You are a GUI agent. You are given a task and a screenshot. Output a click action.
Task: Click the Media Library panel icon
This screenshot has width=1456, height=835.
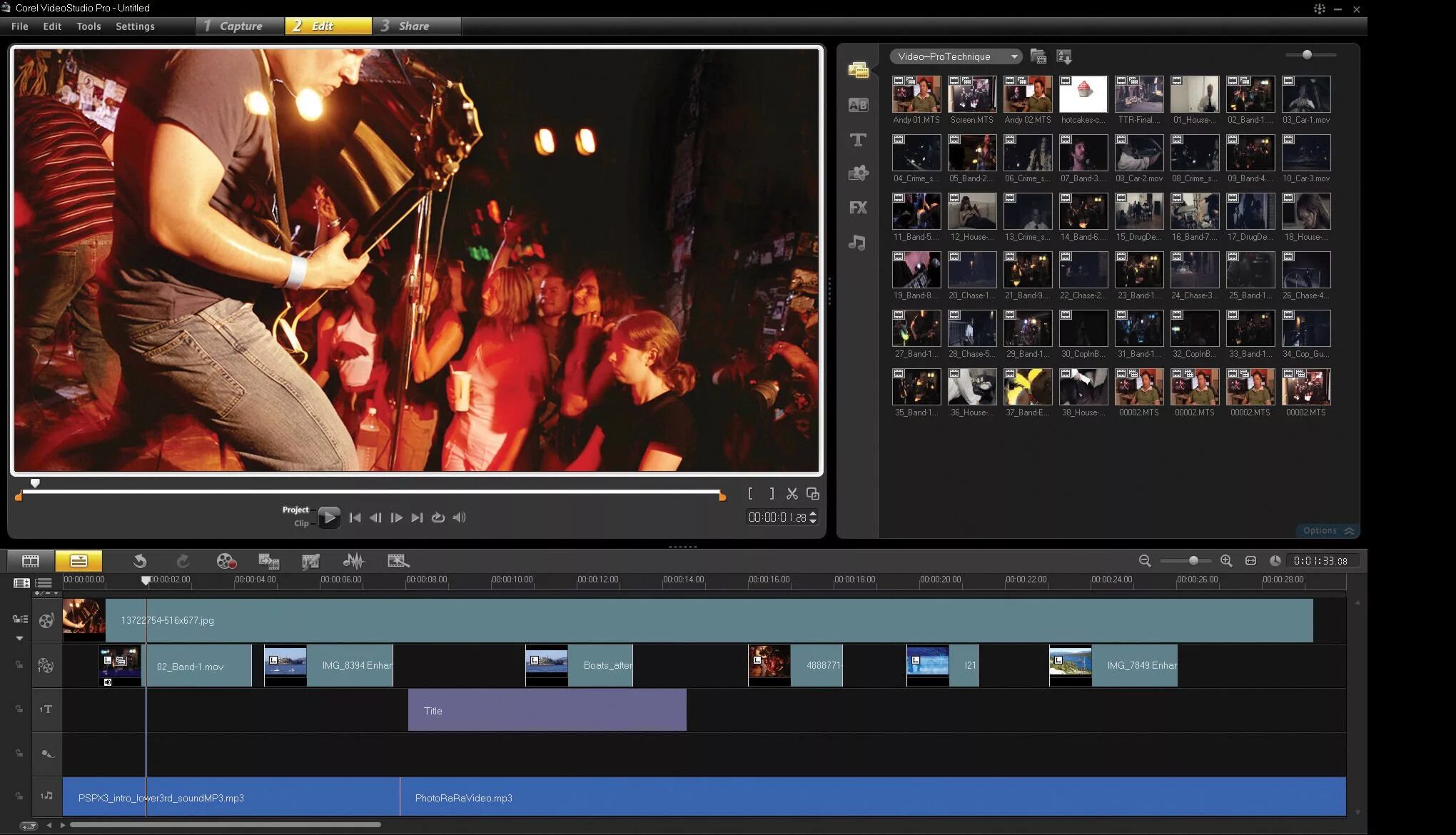(857, 71)
